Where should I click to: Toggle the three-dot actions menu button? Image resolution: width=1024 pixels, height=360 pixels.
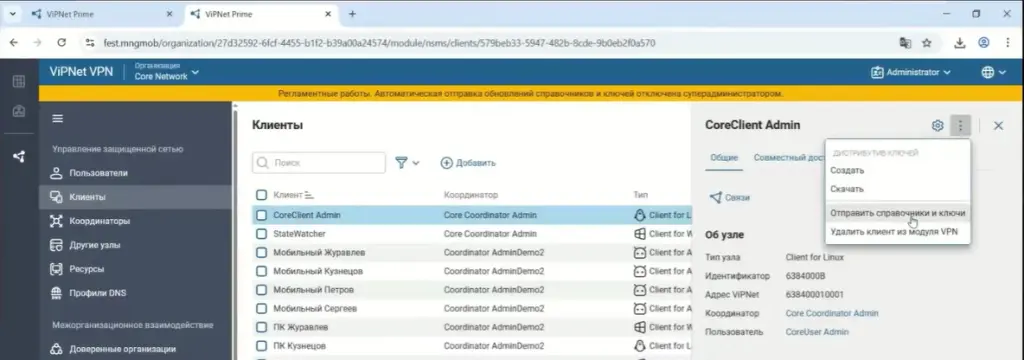click(960, 125)
